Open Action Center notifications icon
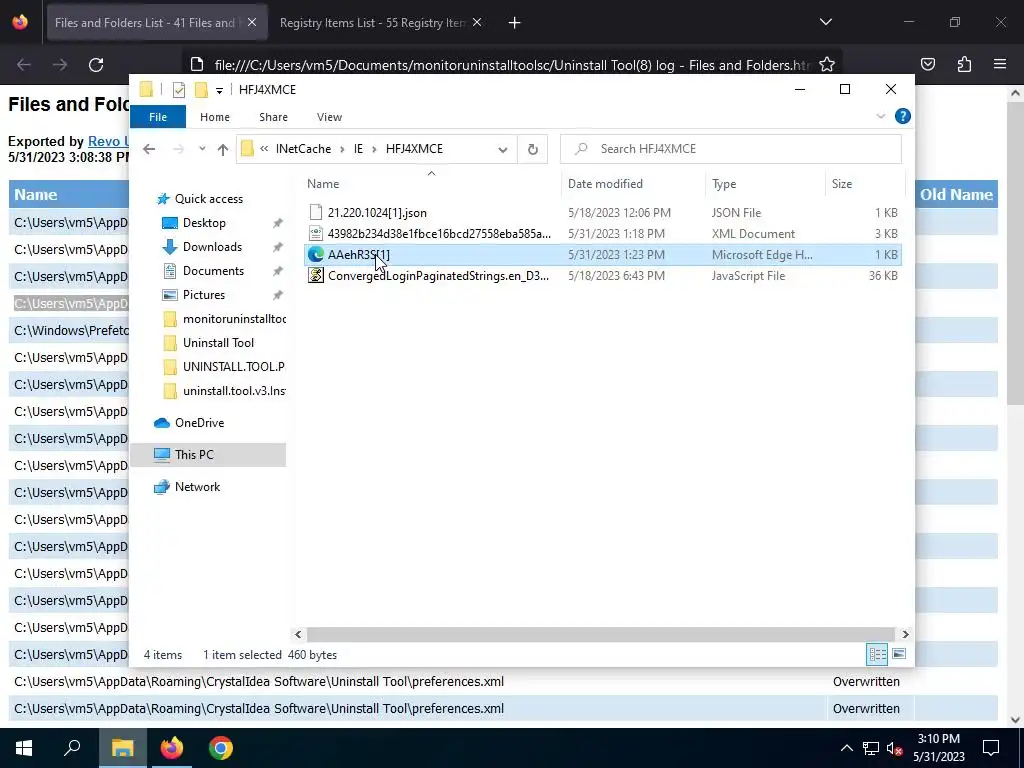Screen dimensions: 1024x768 click(x=991, y=748)
